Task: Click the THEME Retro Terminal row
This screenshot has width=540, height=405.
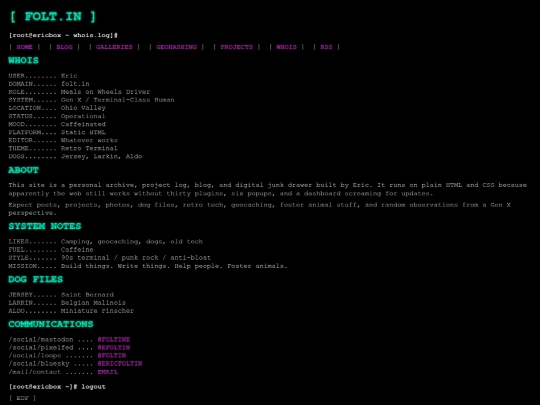Action: [63, 148]
